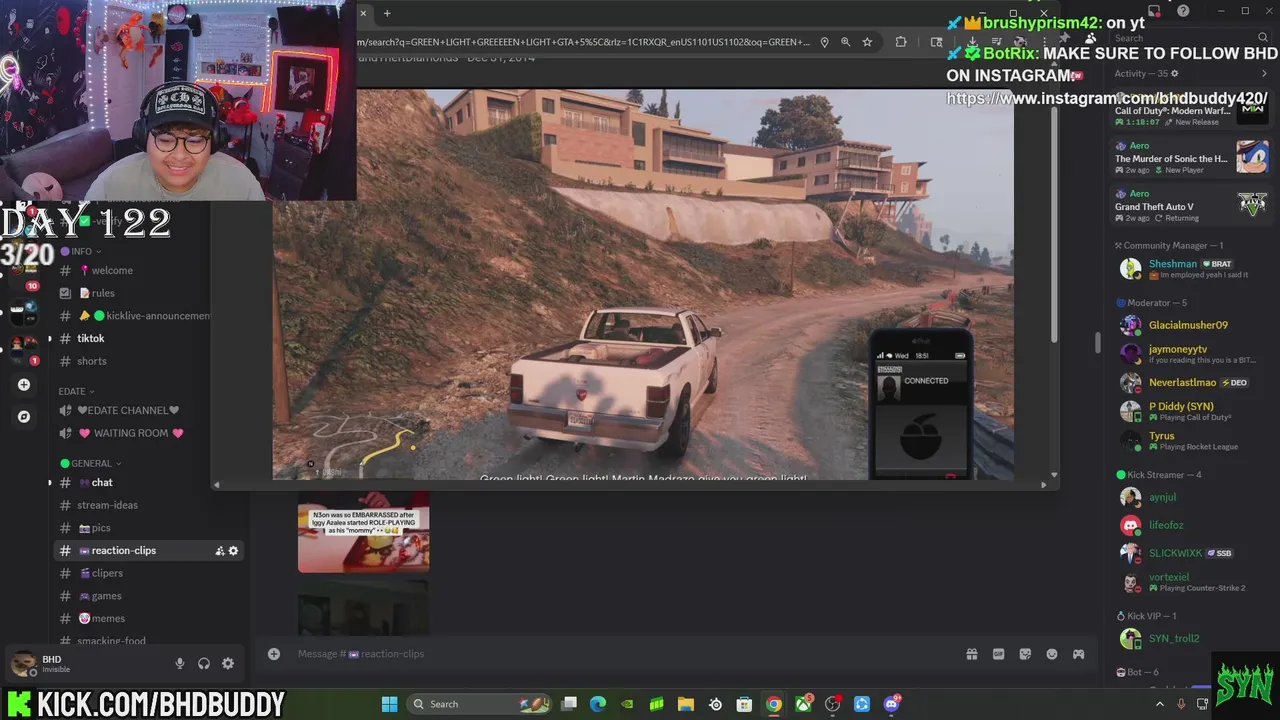This screenshot has width=1280, height=720.
Task: Open the clipers channel
Action: pyautogui.click(x=150, y=573)
